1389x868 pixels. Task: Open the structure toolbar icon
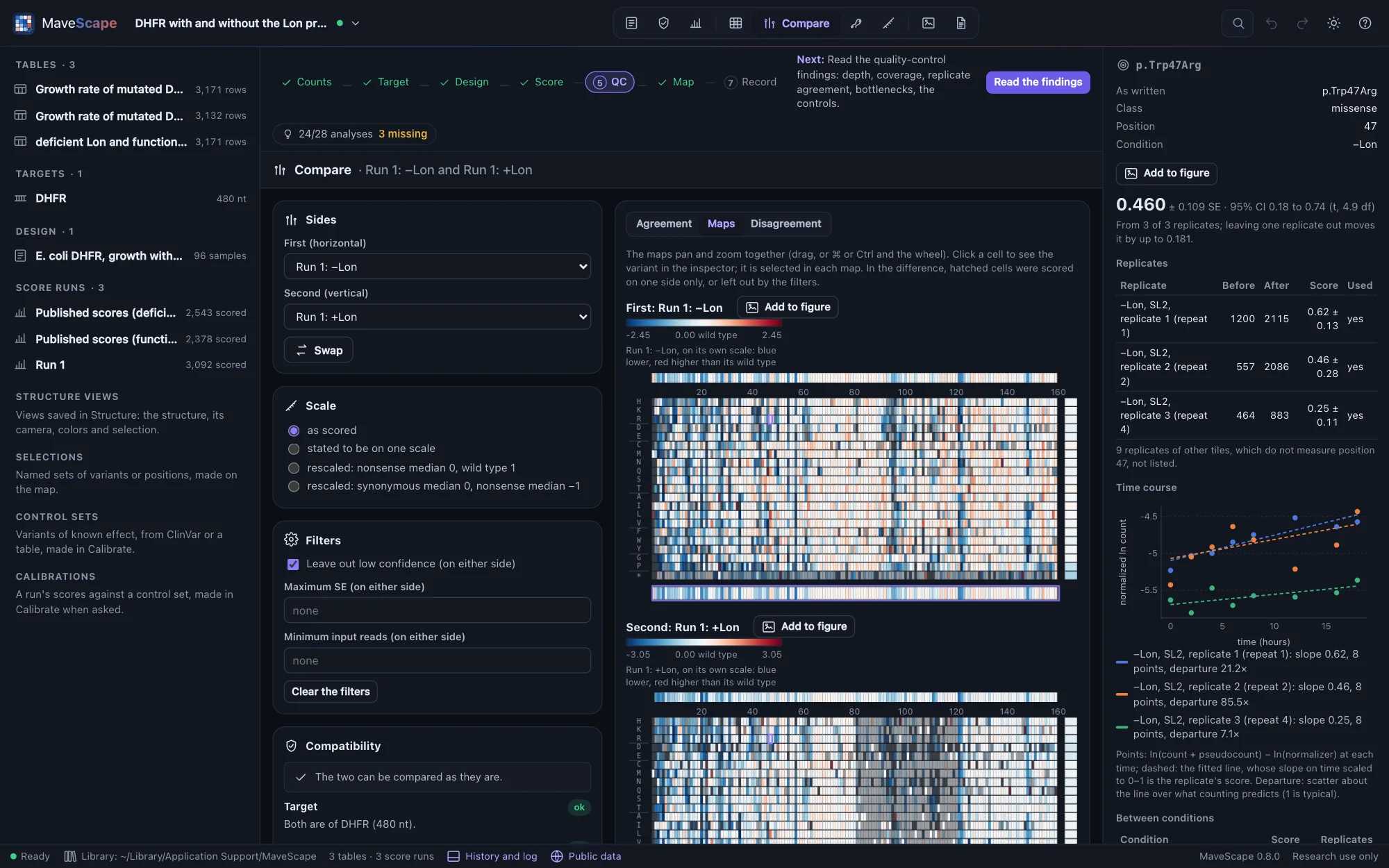[x=856, y=23]
